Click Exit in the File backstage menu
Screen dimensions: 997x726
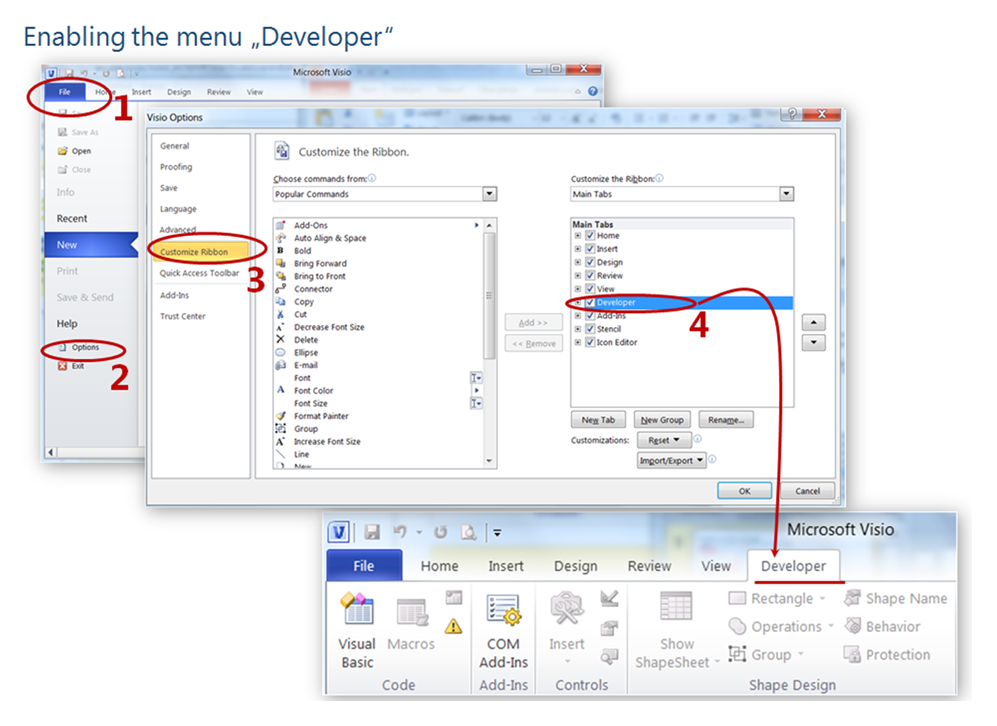pyautogui.click(x=72, y=366)
